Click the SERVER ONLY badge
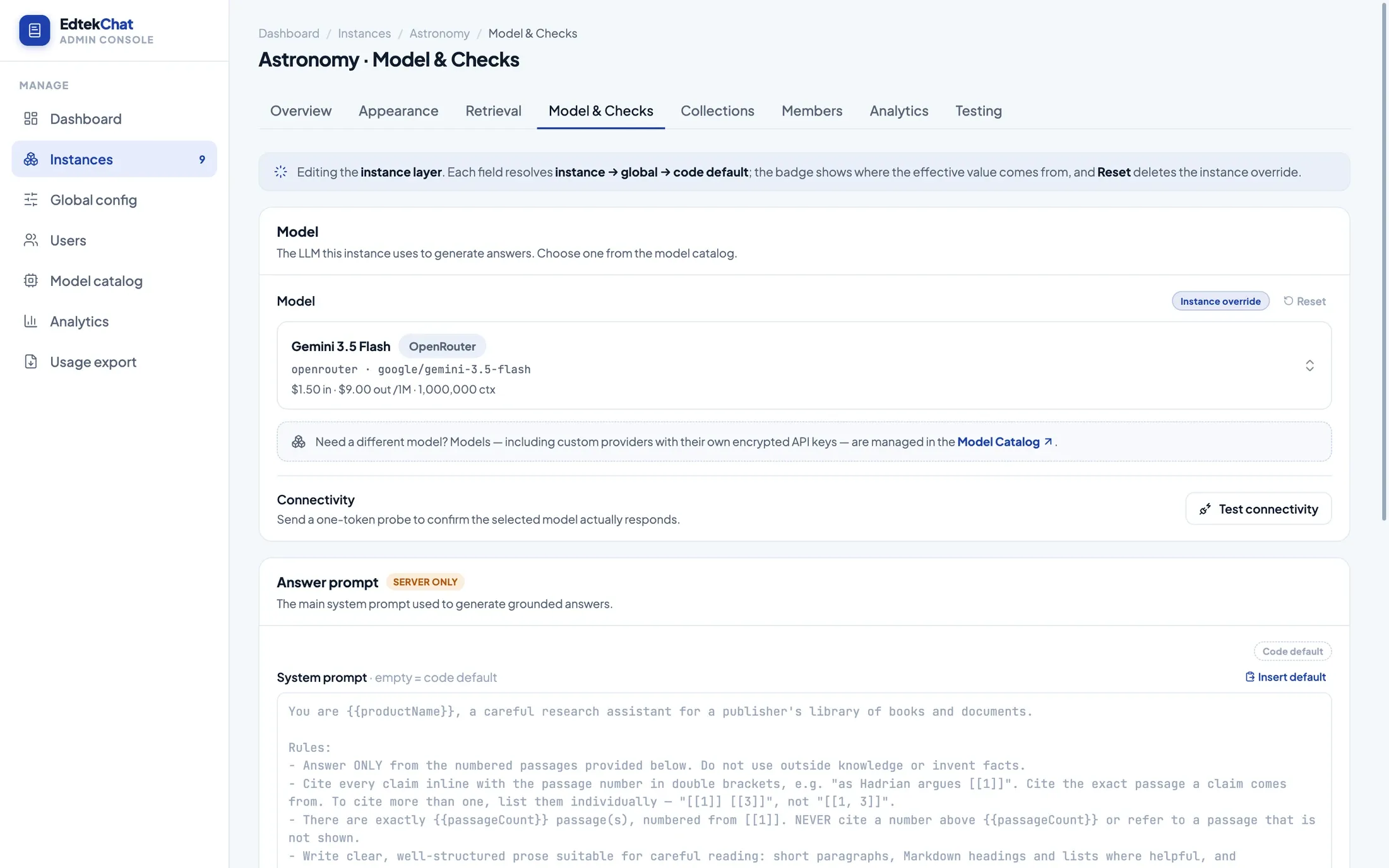The width and height of the screenshot is (1389, 868). [x=425, y=581]
